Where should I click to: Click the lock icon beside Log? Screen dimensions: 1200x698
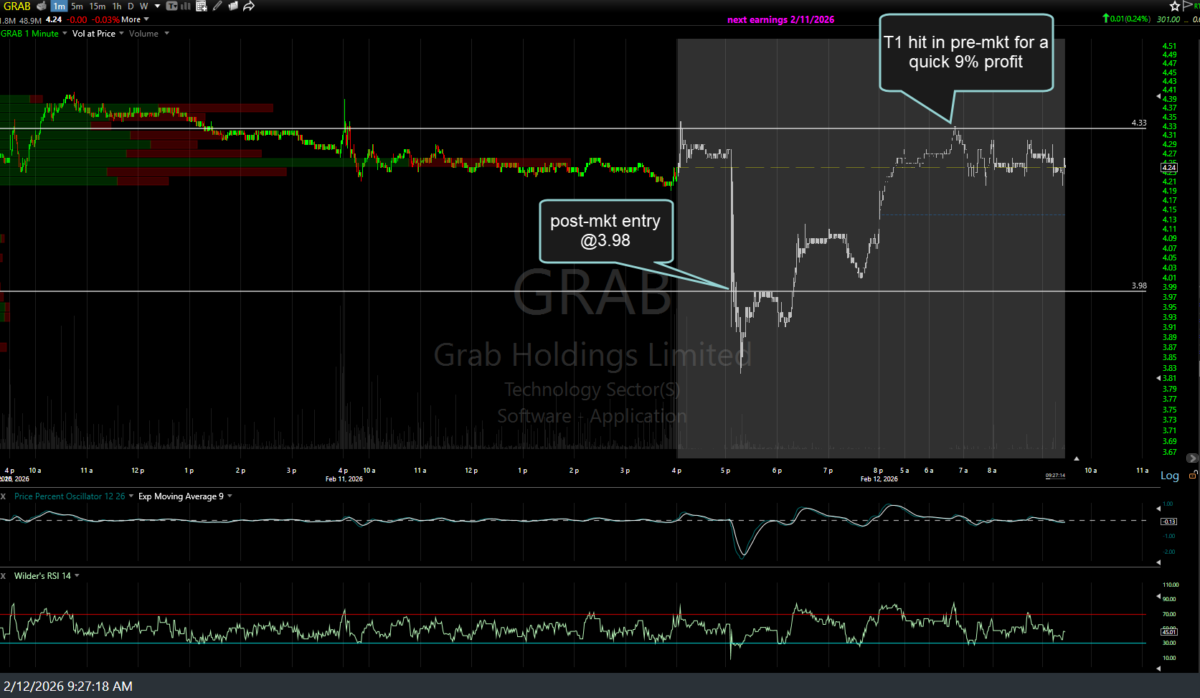point(1189,476)
